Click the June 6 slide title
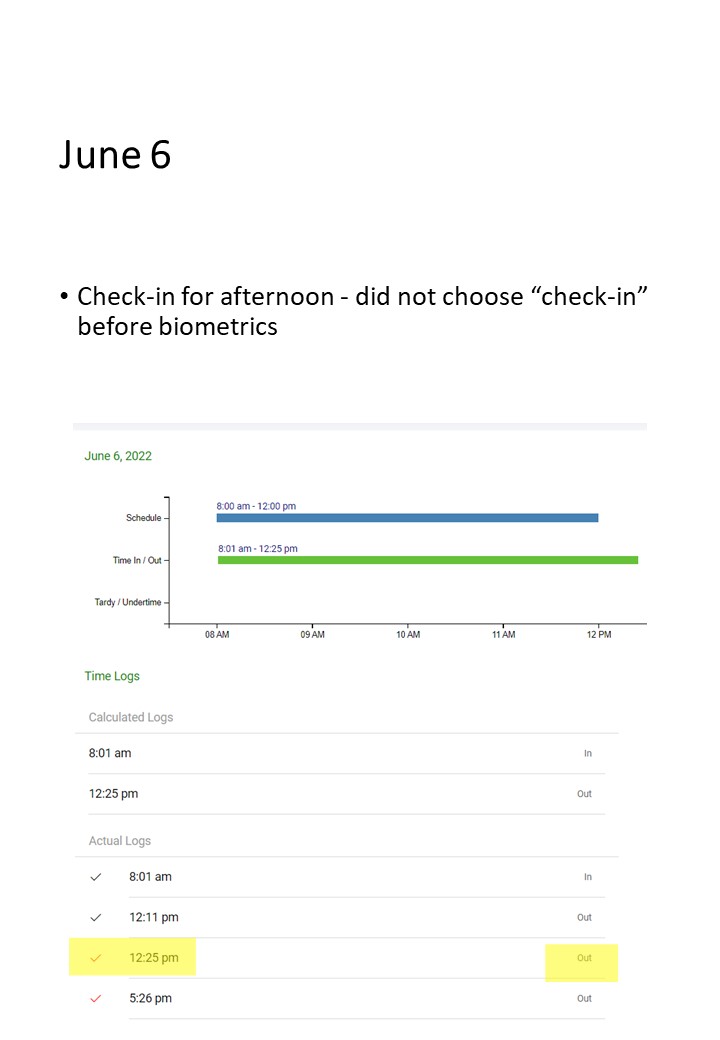The width and height of the screenshot is (720, 1040). pyautogui.click(x=115, y=155)
